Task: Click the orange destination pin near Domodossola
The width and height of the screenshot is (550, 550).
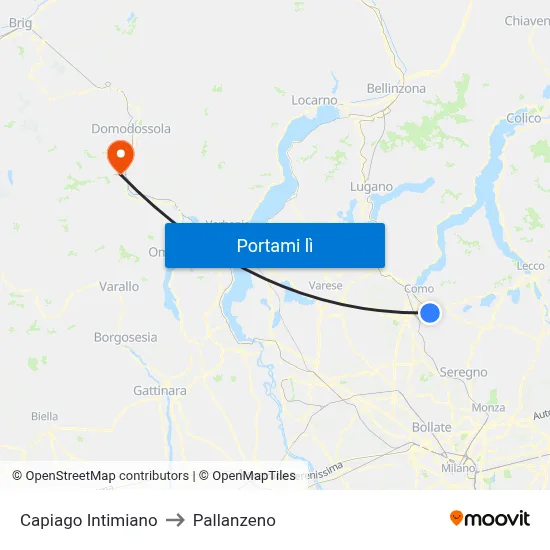Action: [x=120, y=157]
